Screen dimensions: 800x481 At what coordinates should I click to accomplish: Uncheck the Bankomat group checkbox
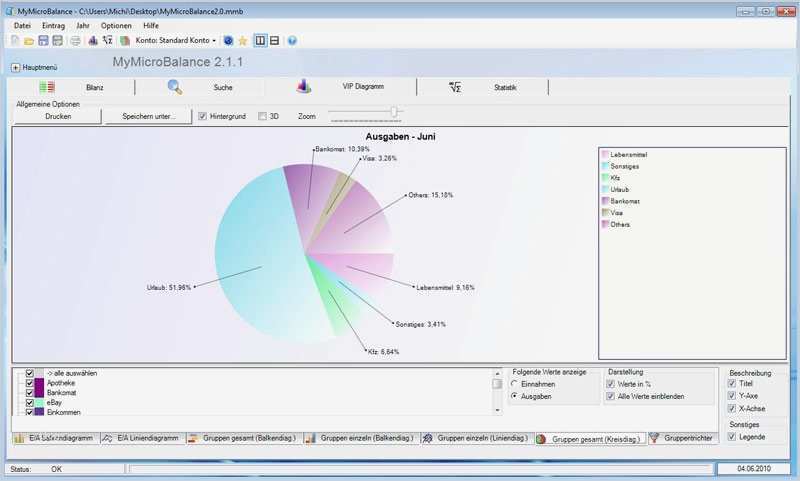[30, 393]
